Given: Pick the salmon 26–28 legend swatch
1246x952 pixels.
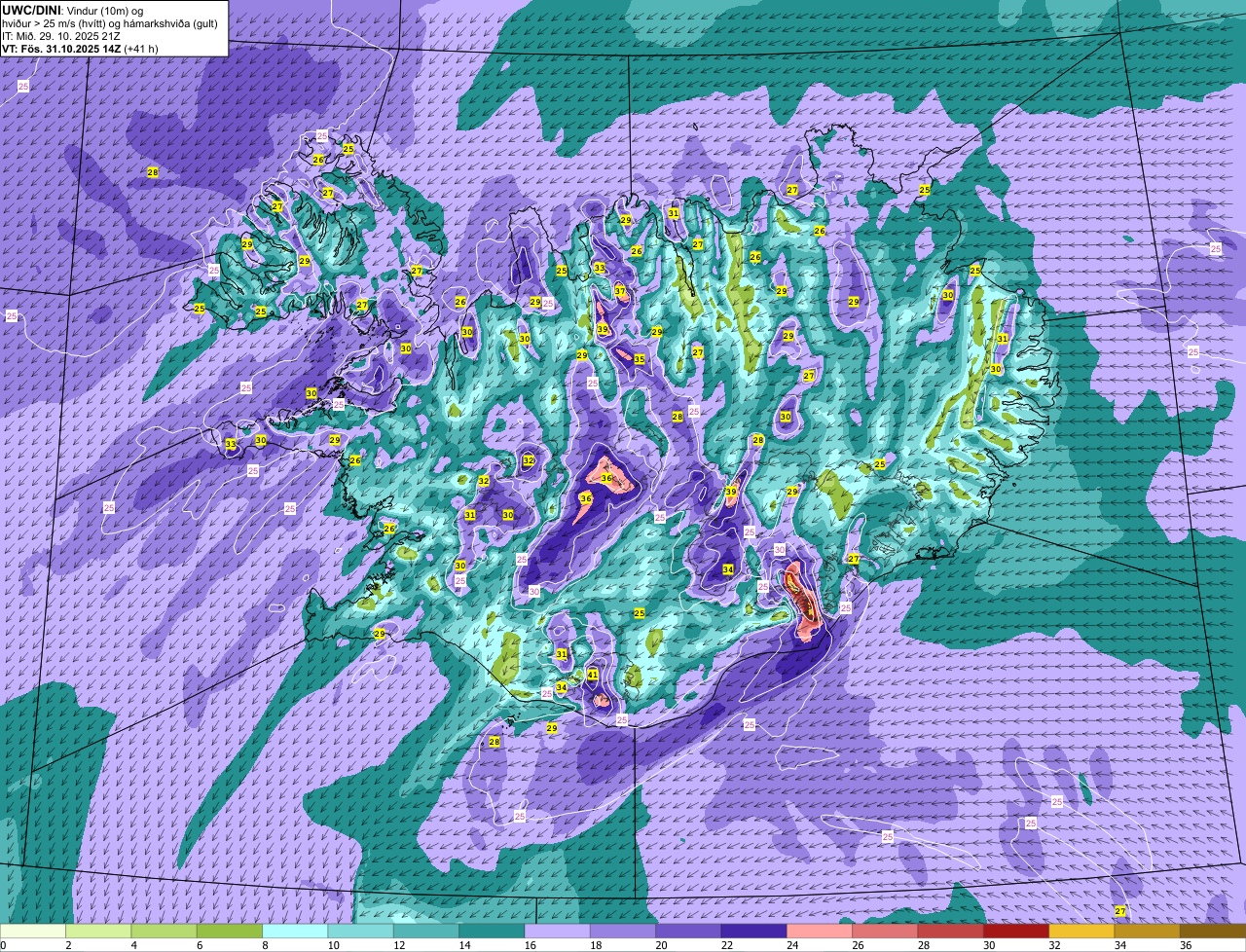Looking at the screenshot, I should pyautogui.click(x=885, y=931).
